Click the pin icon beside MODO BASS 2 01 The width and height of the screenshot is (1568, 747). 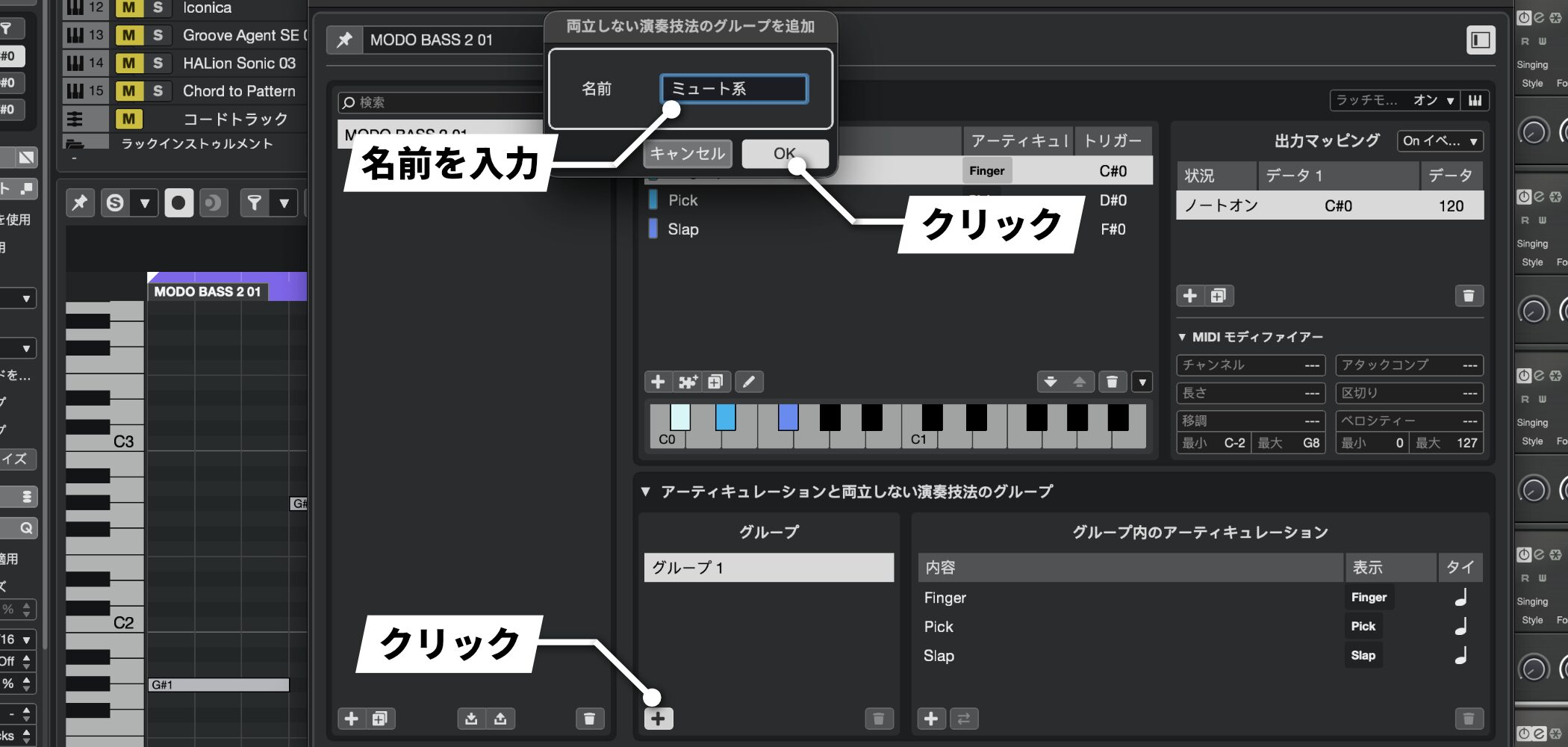coord(344,40)
